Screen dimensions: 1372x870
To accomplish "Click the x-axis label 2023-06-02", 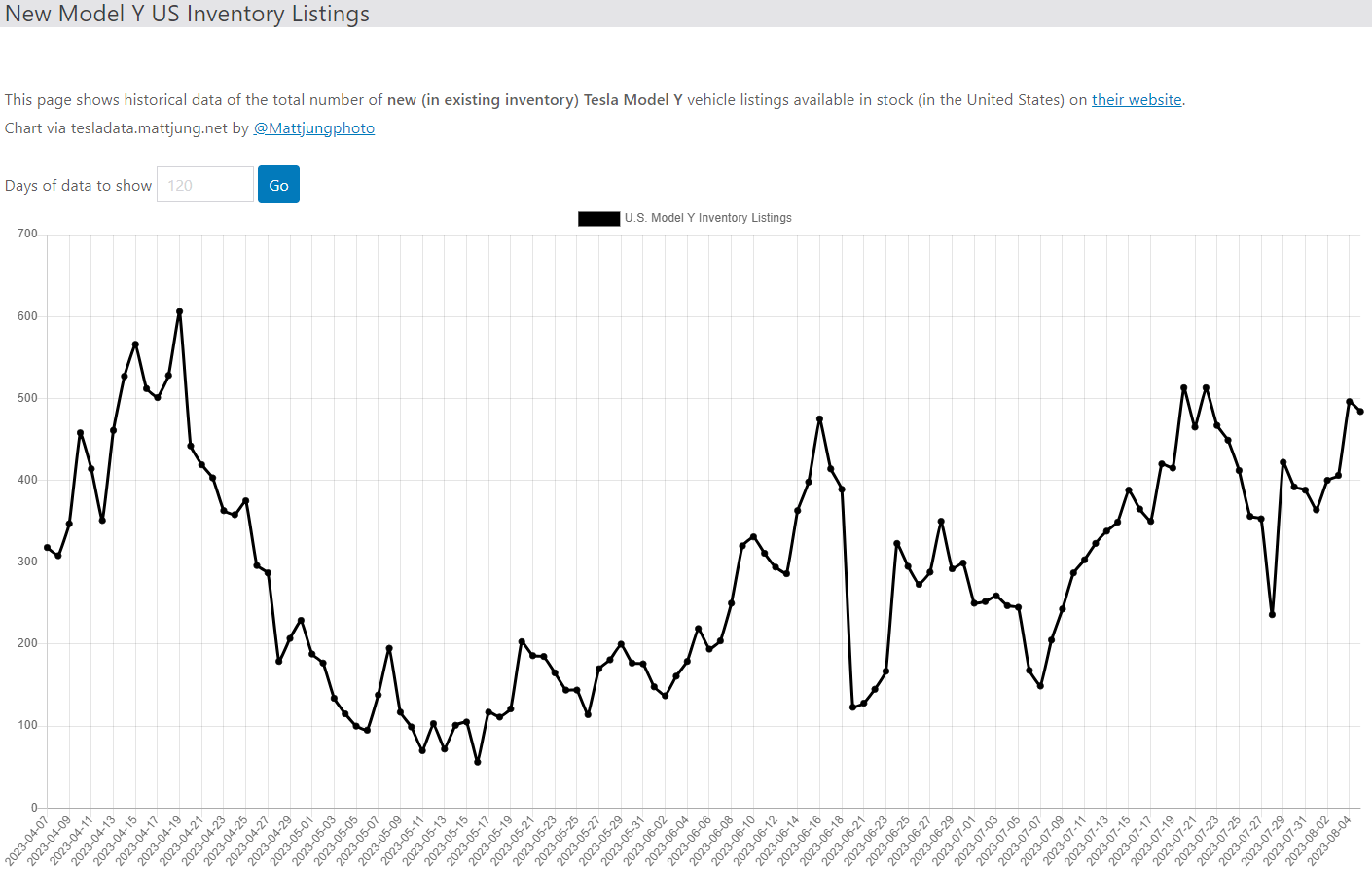I will [644, 840].
